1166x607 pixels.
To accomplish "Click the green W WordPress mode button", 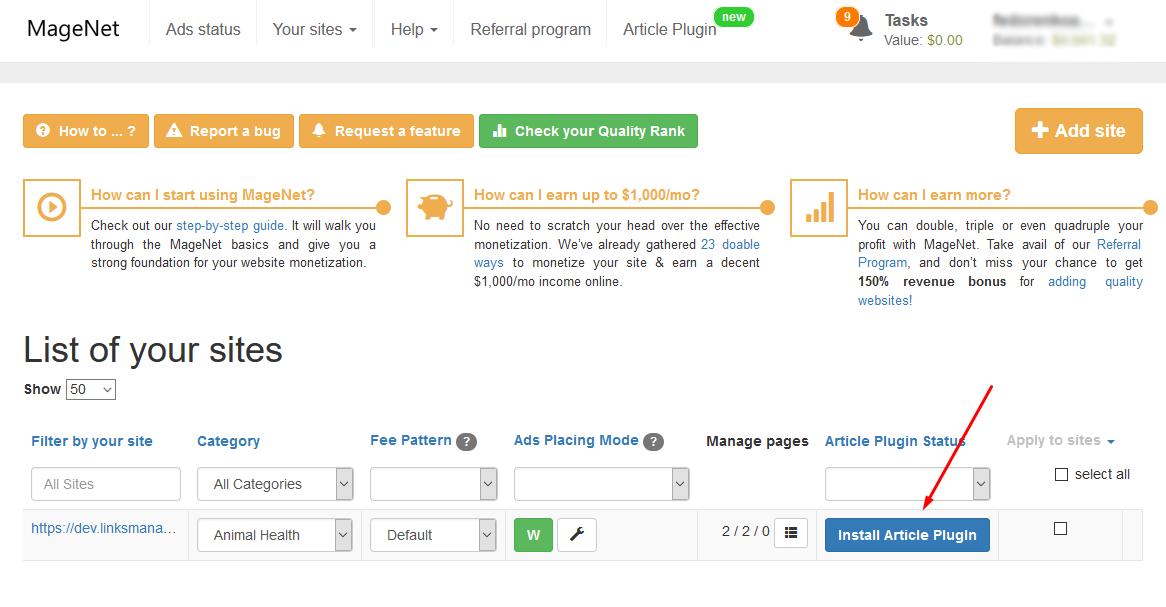I will click(x=533, y=535).
